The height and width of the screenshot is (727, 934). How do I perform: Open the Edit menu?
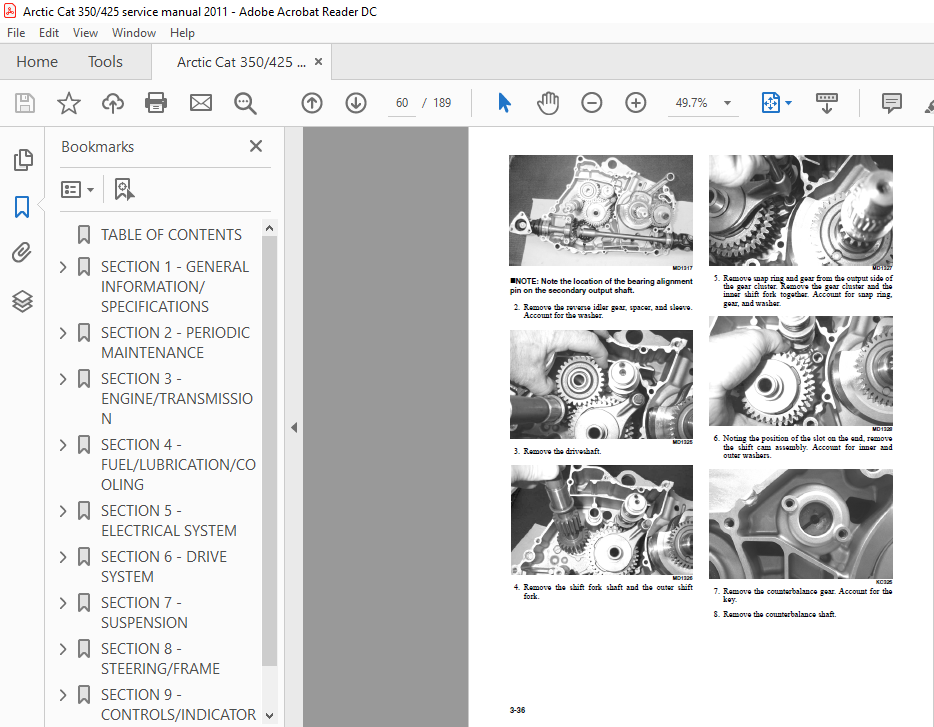point(49,33)
